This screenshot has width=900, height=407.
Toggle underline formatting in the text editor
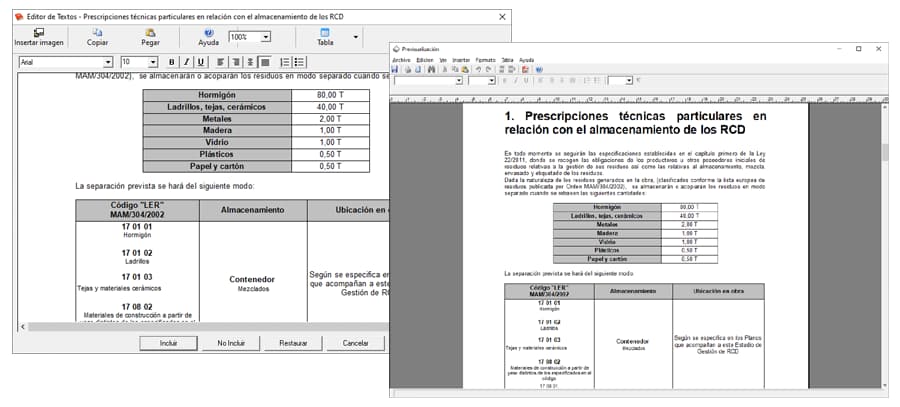click(201, 62)
